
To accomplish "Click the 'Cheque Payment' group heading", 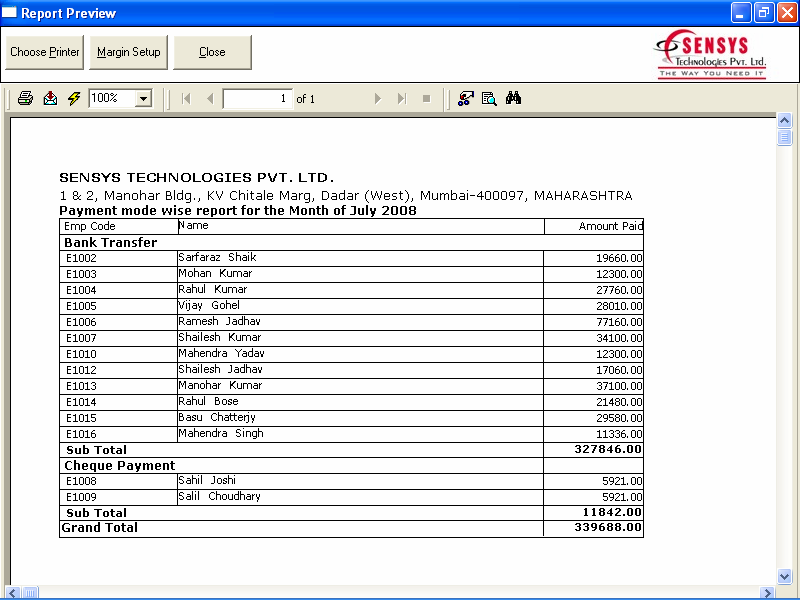I will click(x=120, y=466).
